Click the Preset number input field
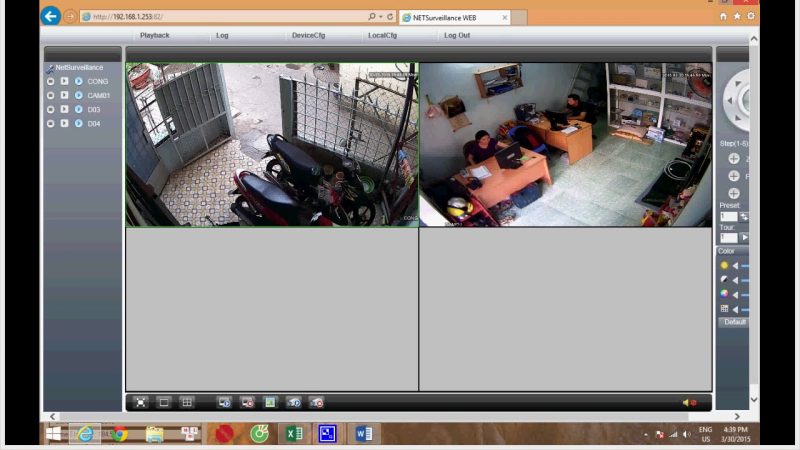This screenshot has height=450, width=800. (x=729, y=217)
